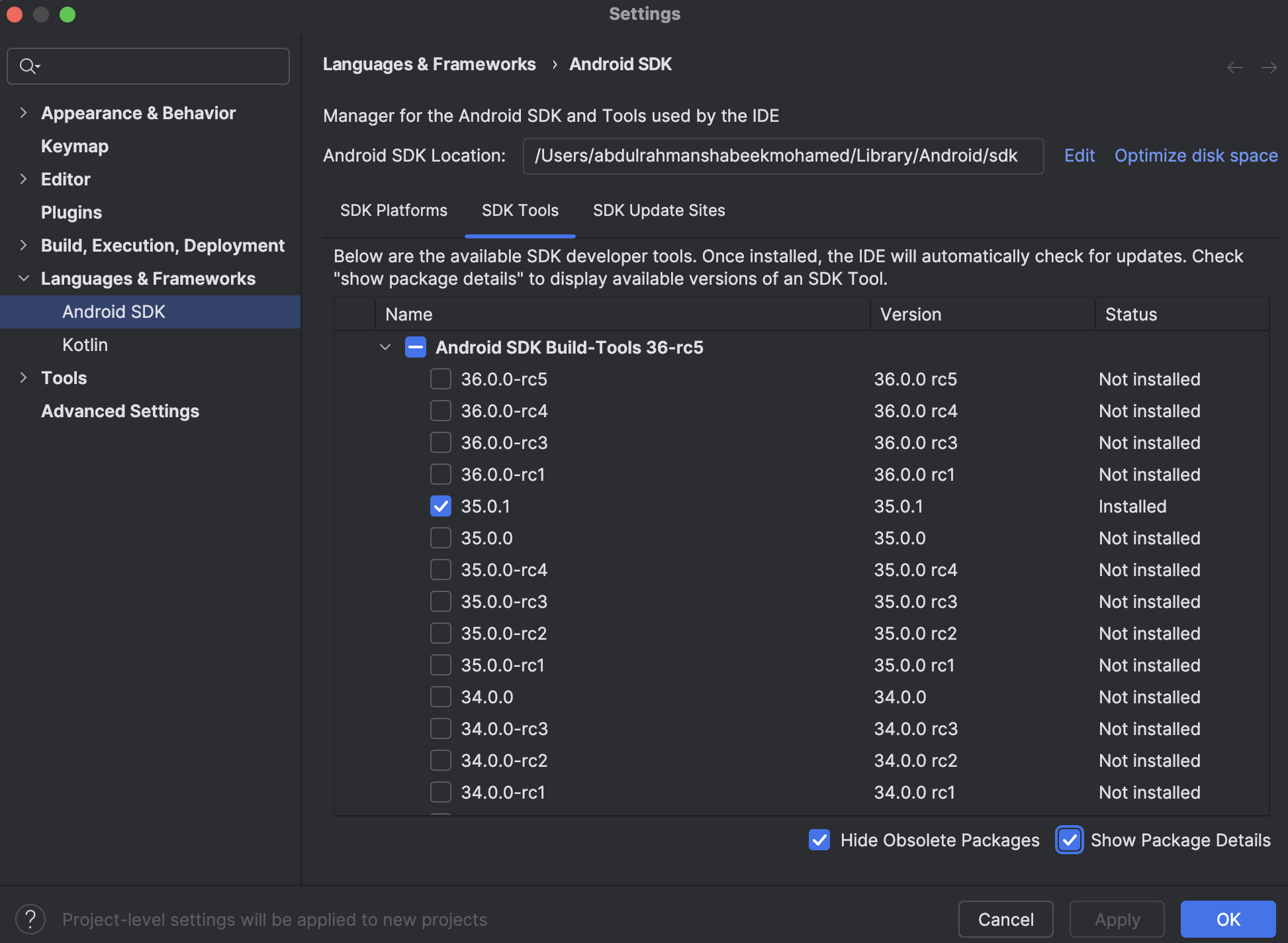This screenshot has height=943, width=1288.
Task: Click Languages & Frameworks breadcrumb
Action: click(x=430, y=64)
